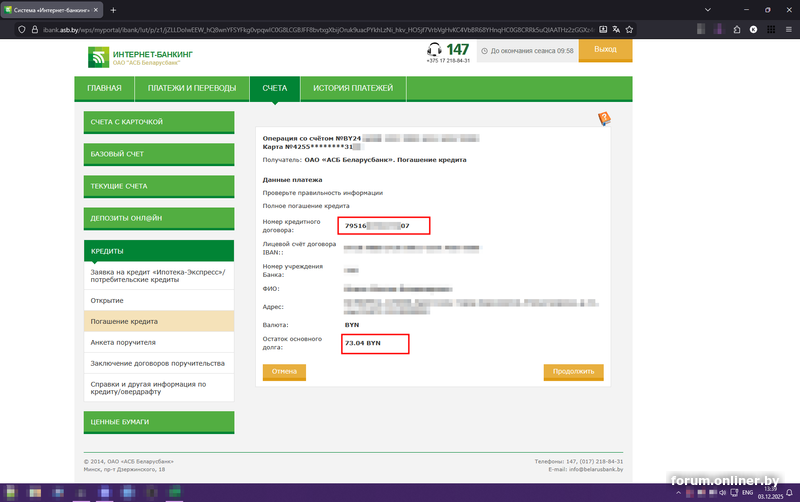Click the browser address bar URL
Screen dimensions: 800x502
coord(319,30)
